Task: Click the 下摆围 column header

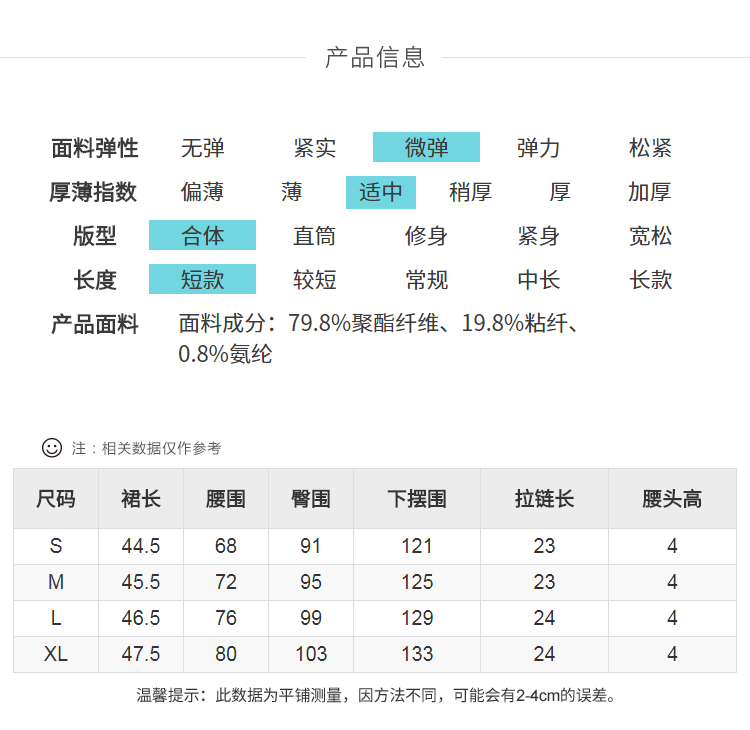Action: tap(417, 498)
